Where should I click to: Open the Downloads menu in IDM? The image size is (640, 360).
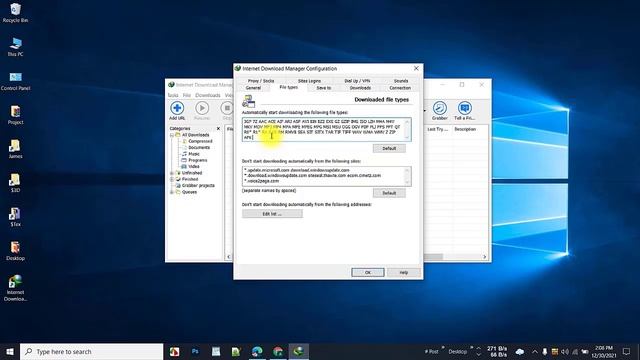coord(208,95)
